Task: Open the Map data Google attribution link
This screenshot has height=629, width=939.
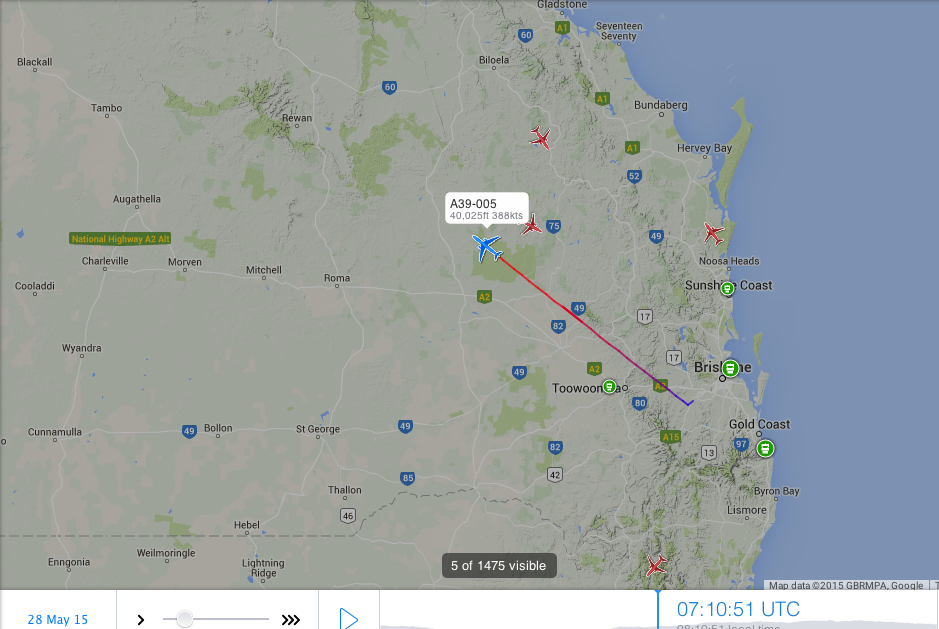Action: (x=846, y=585)
